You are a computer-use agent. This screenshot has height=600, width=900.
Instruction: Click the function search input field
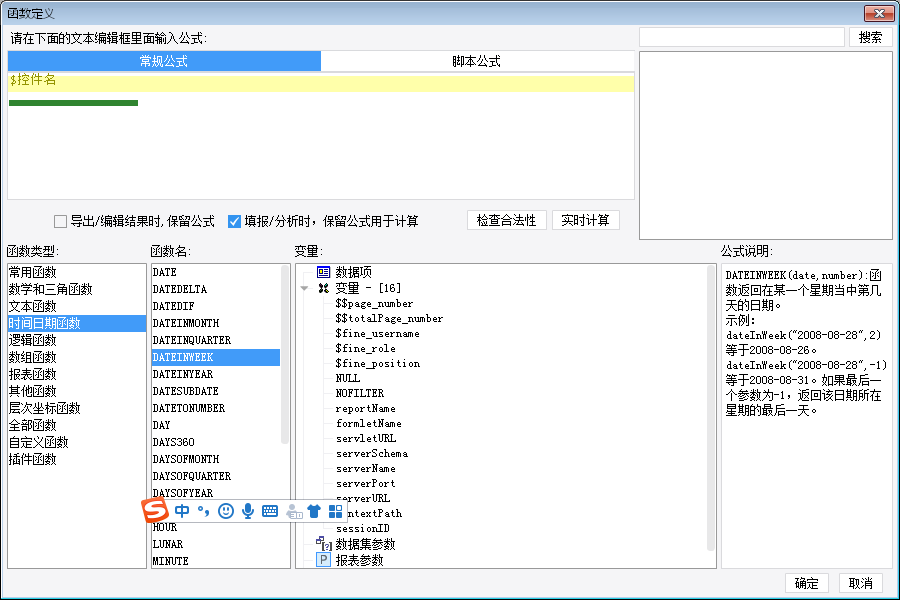(742, 37)
